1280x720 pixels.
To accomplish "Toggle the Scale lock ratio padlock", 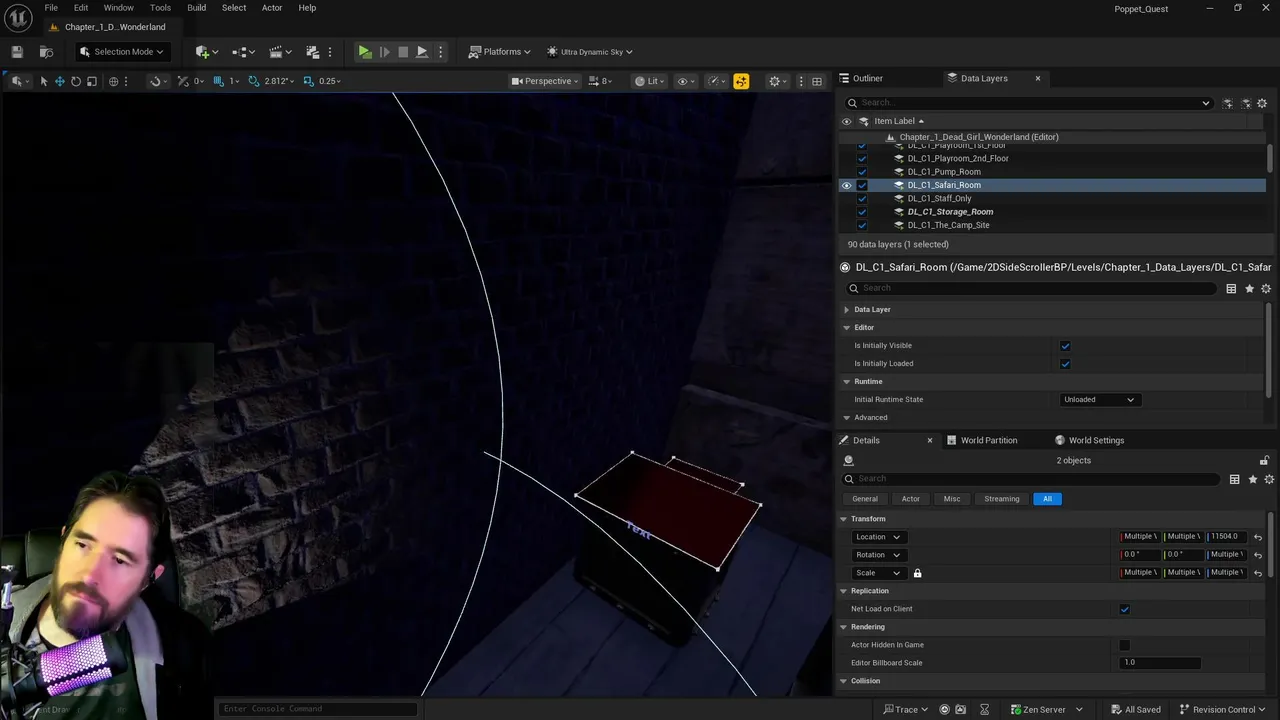I will coord(917,573).
